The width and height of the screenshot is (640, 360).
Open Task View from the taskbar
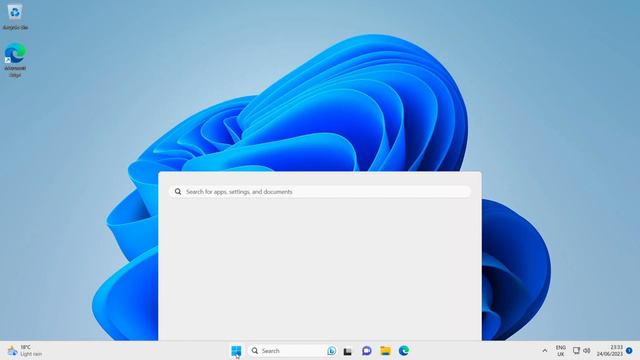[347, 351]
